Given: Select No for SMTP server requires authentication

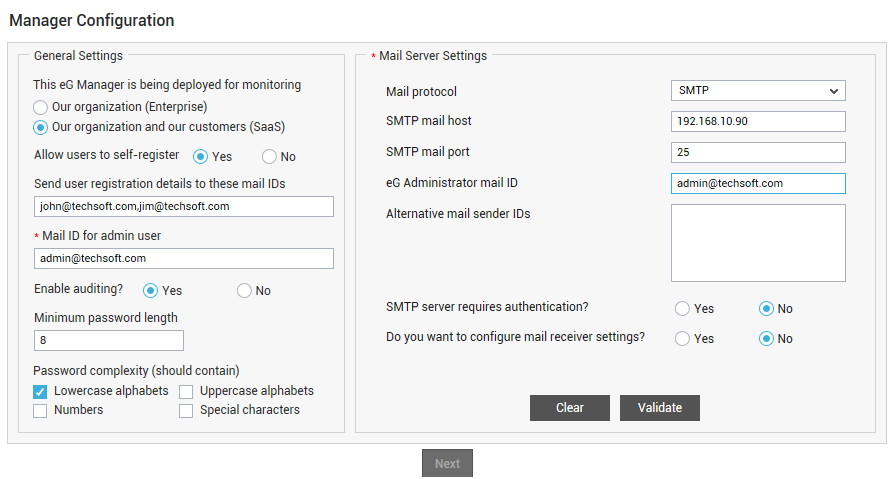Looking at the screenshot, I should (766, 308).
